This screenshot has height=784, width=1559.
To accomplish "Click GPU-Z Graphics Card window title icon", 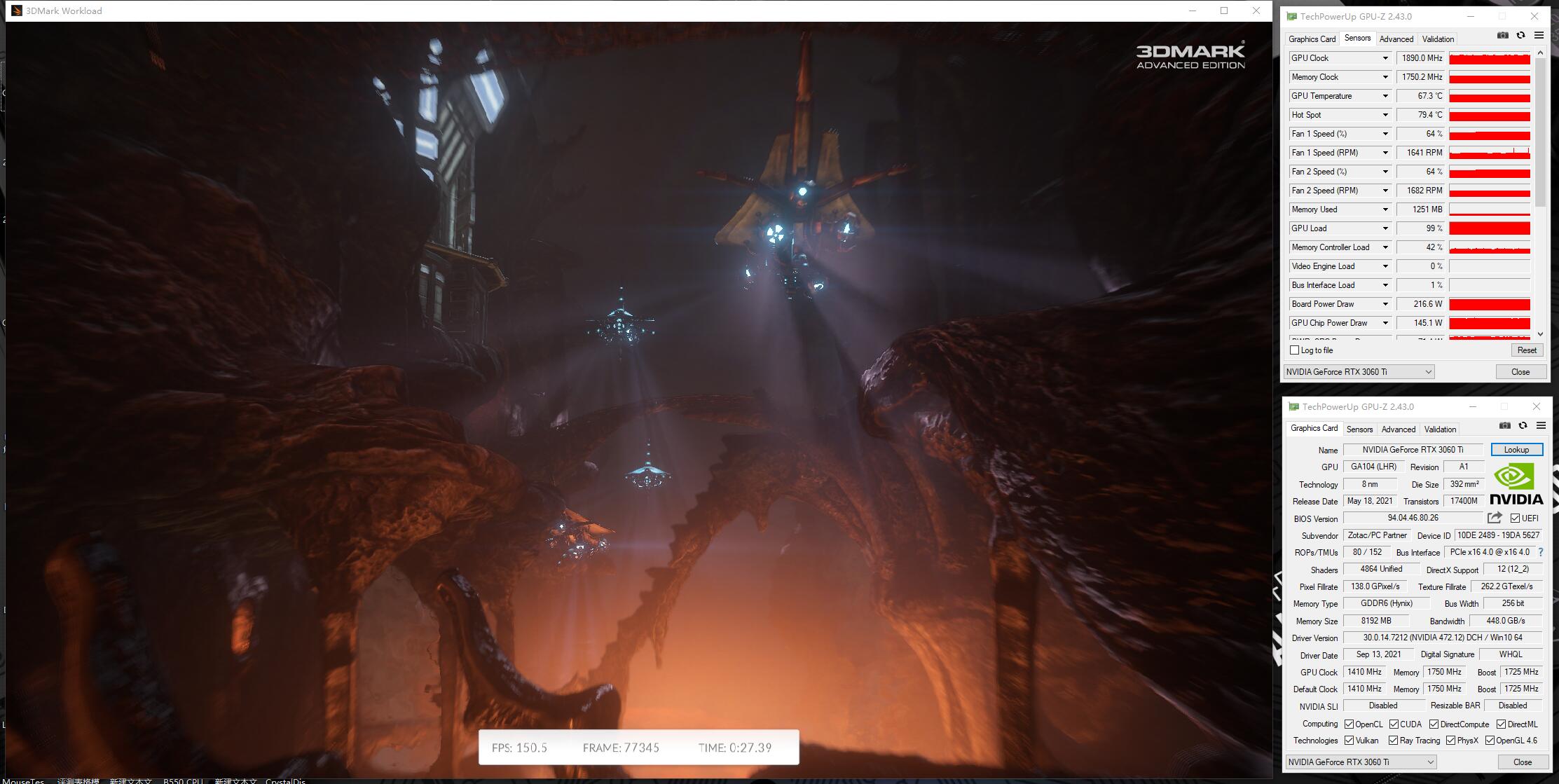I will 1294,406.
